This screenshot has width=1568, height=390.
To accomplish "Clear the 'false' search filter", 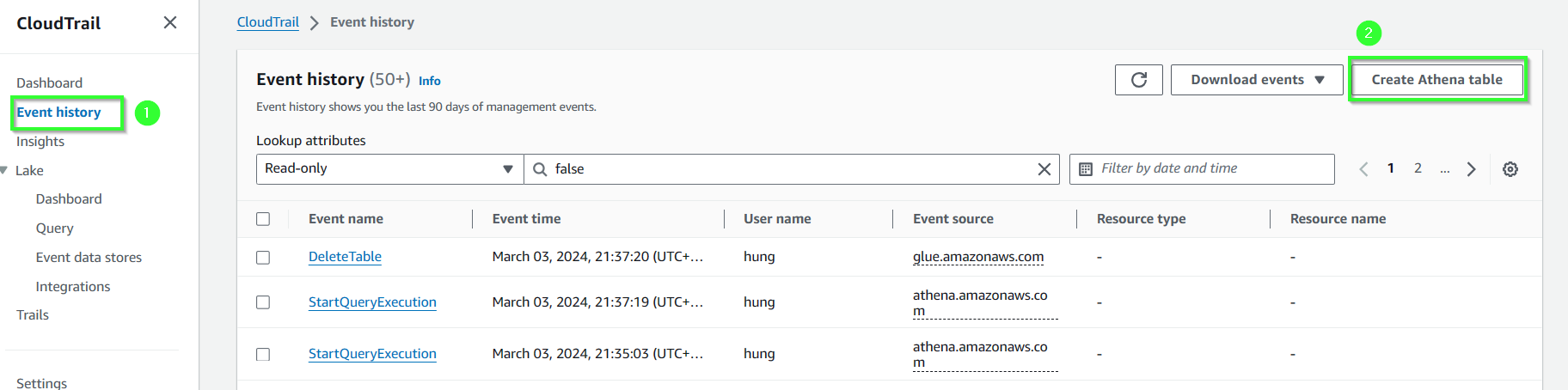I will pos(1044,169).
